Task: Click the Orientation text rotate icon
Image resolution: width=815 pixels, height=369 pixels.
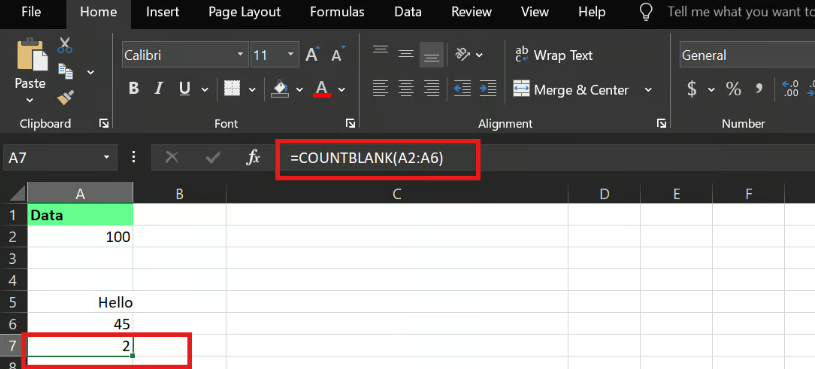Action: [462, 54]
